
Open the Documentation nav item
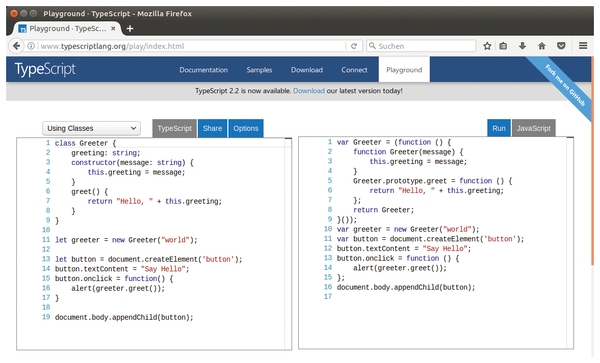coord(204,70)
